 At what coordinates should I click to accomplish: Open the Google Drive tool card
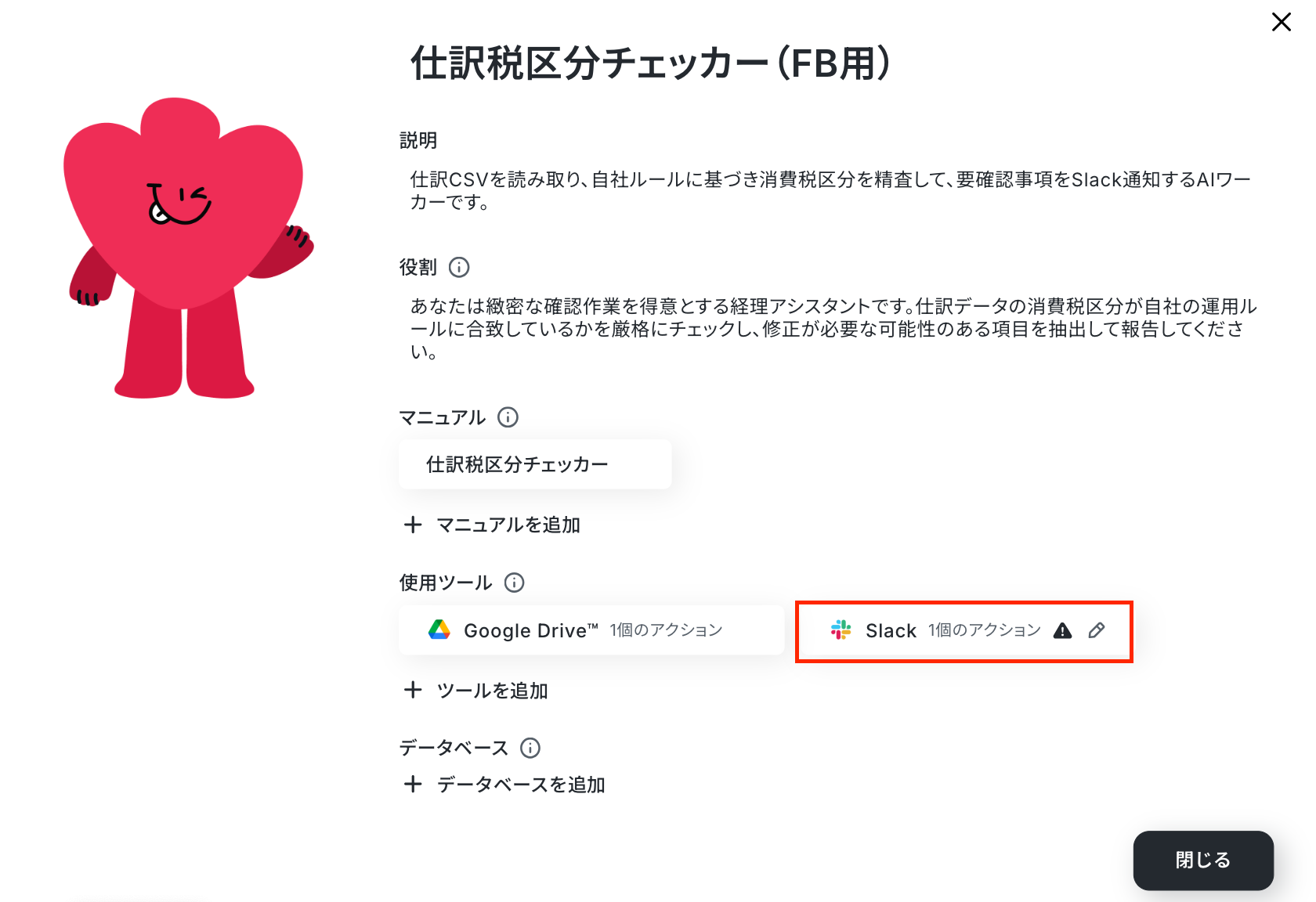tap(591, 630)
